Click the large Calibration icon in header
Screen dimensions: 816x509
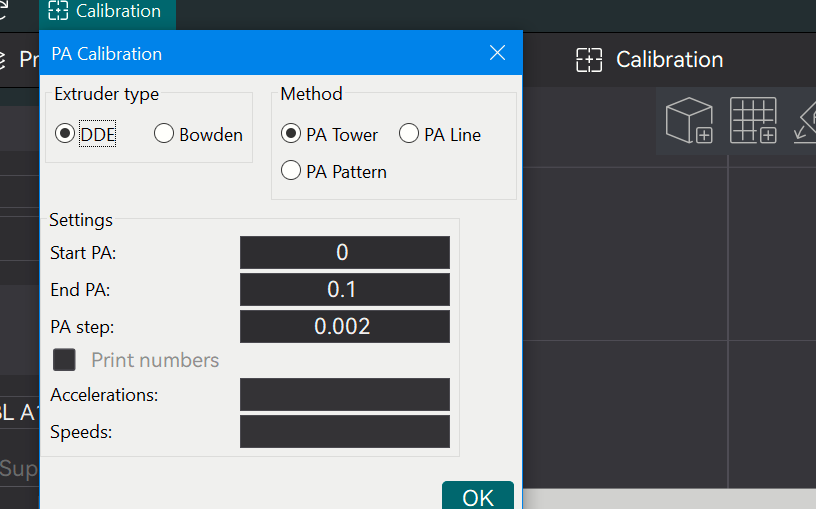click(x=589, y=60)
